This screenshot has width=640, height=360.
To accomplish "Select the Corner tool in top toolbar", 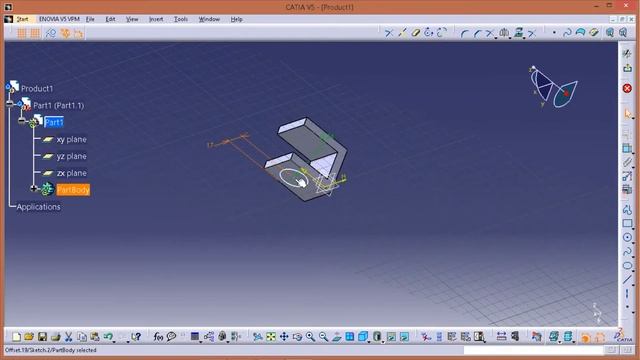I will click(464, 33).
